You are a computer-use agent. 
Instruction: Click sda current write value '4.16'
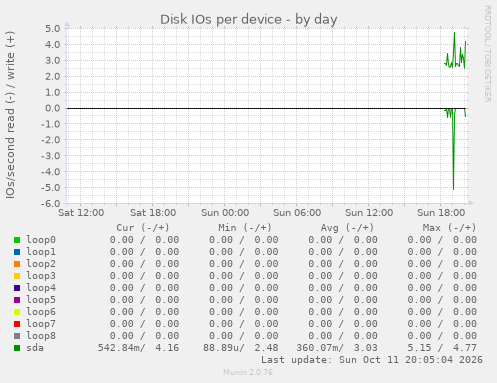pos(167,348)
